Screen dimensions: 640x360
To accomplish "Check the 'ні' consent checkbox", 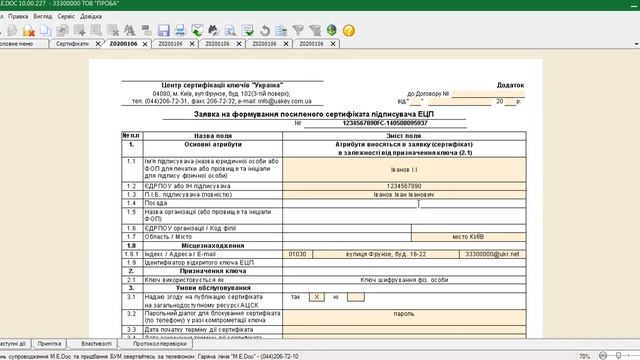I will 356,297.
